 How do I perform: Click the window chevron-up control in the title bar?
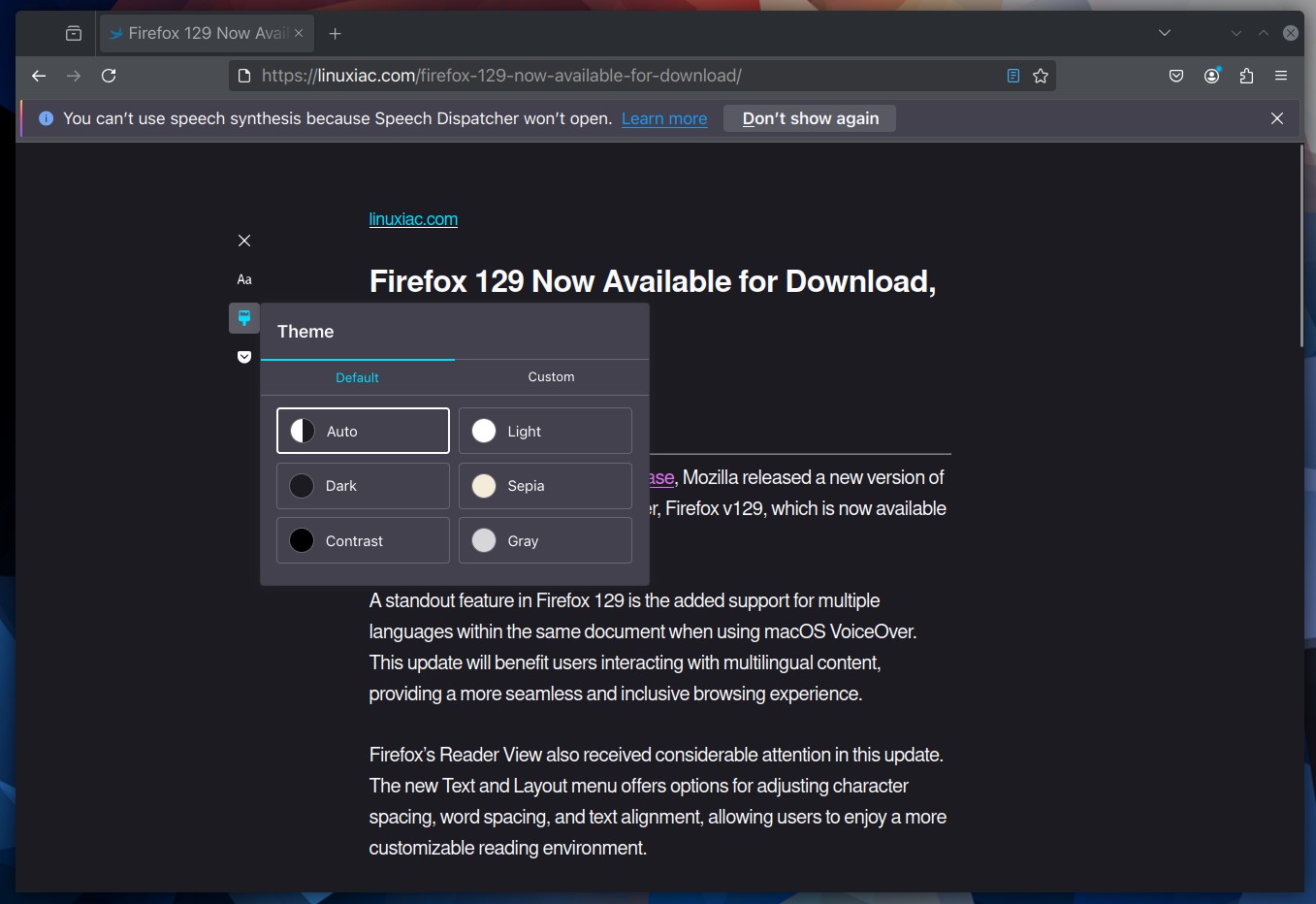tap(1264, 33)
